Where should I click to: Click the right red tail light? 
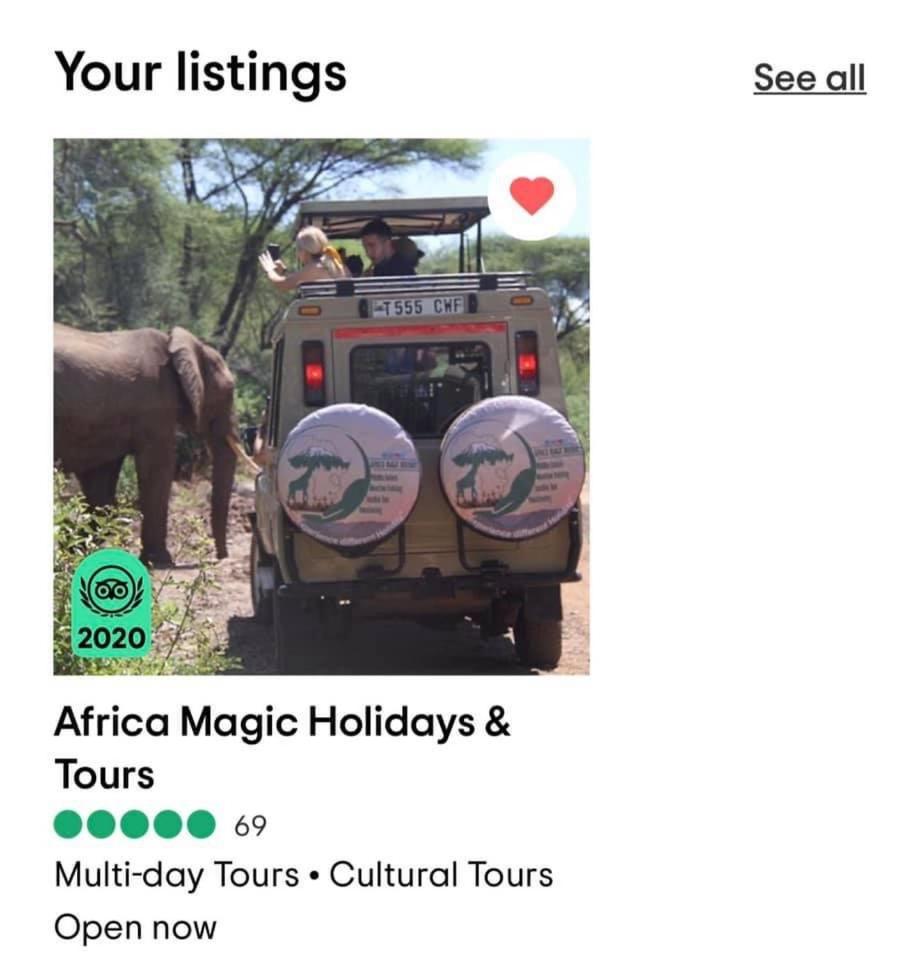click(x=527, y=361)
